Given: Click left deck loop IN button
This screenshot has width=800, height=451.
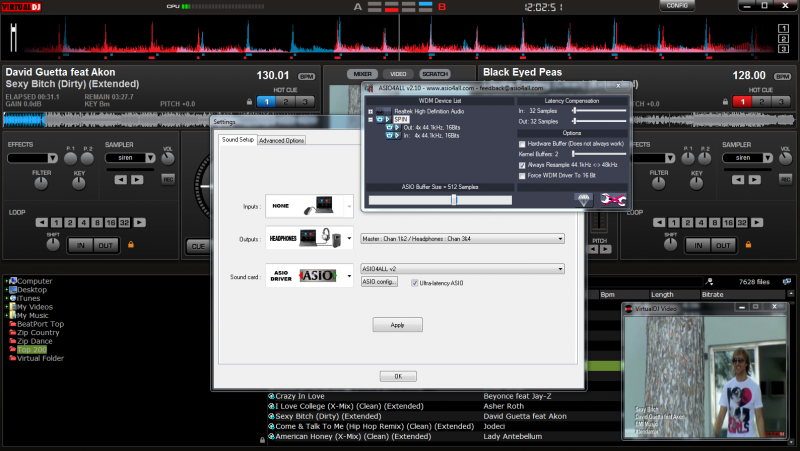Looking at the screenshot, I should (x=81, y=245).
